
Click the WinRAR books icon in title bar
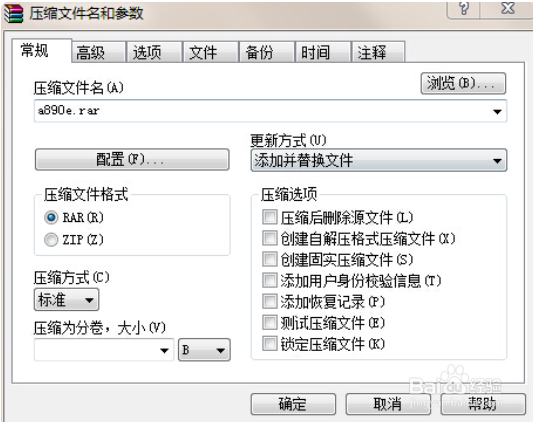[x=14, y=14]
